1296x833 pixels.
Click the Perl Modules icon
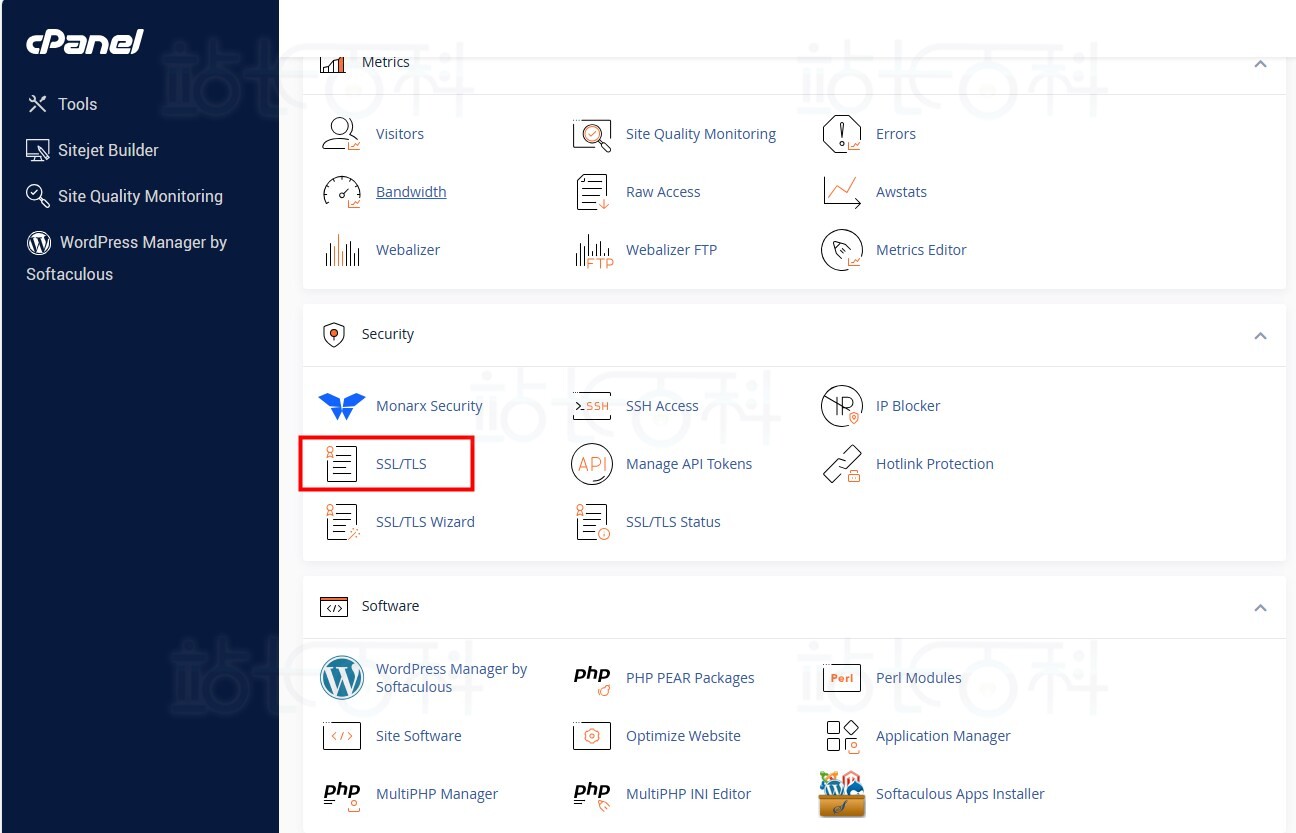841,678
